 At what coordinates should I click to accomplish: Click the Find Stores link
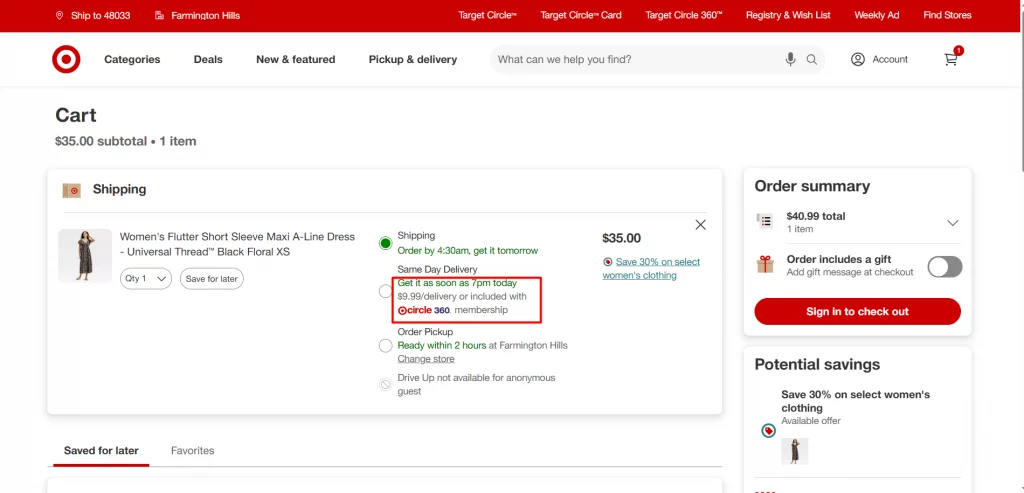click(947, 15)
